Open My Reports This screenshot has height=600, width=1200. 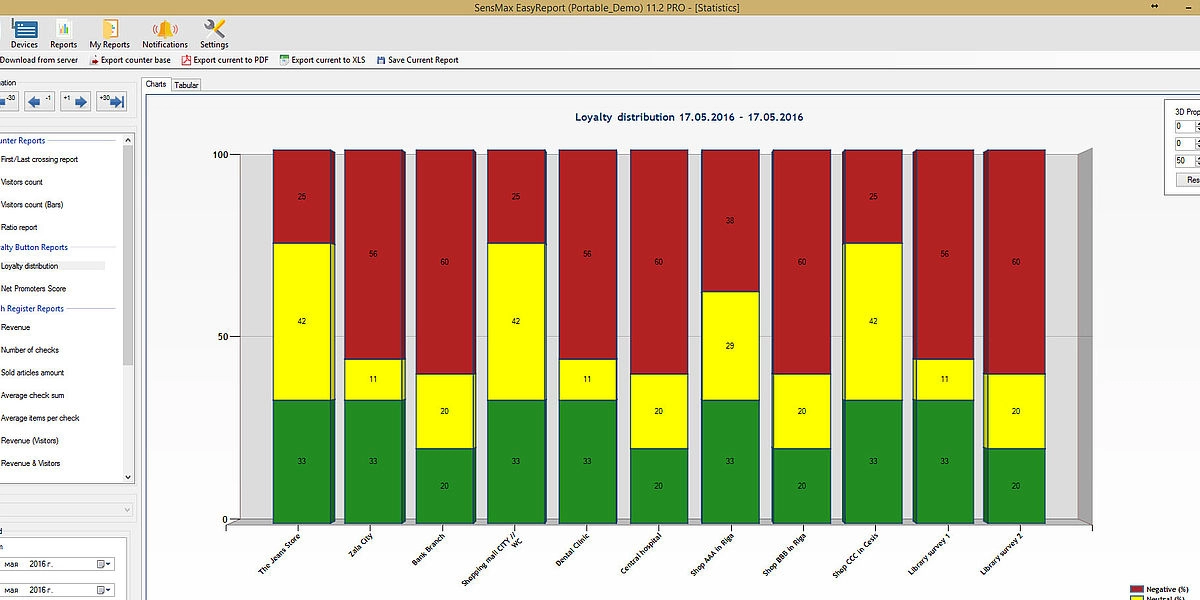point(110,33)
